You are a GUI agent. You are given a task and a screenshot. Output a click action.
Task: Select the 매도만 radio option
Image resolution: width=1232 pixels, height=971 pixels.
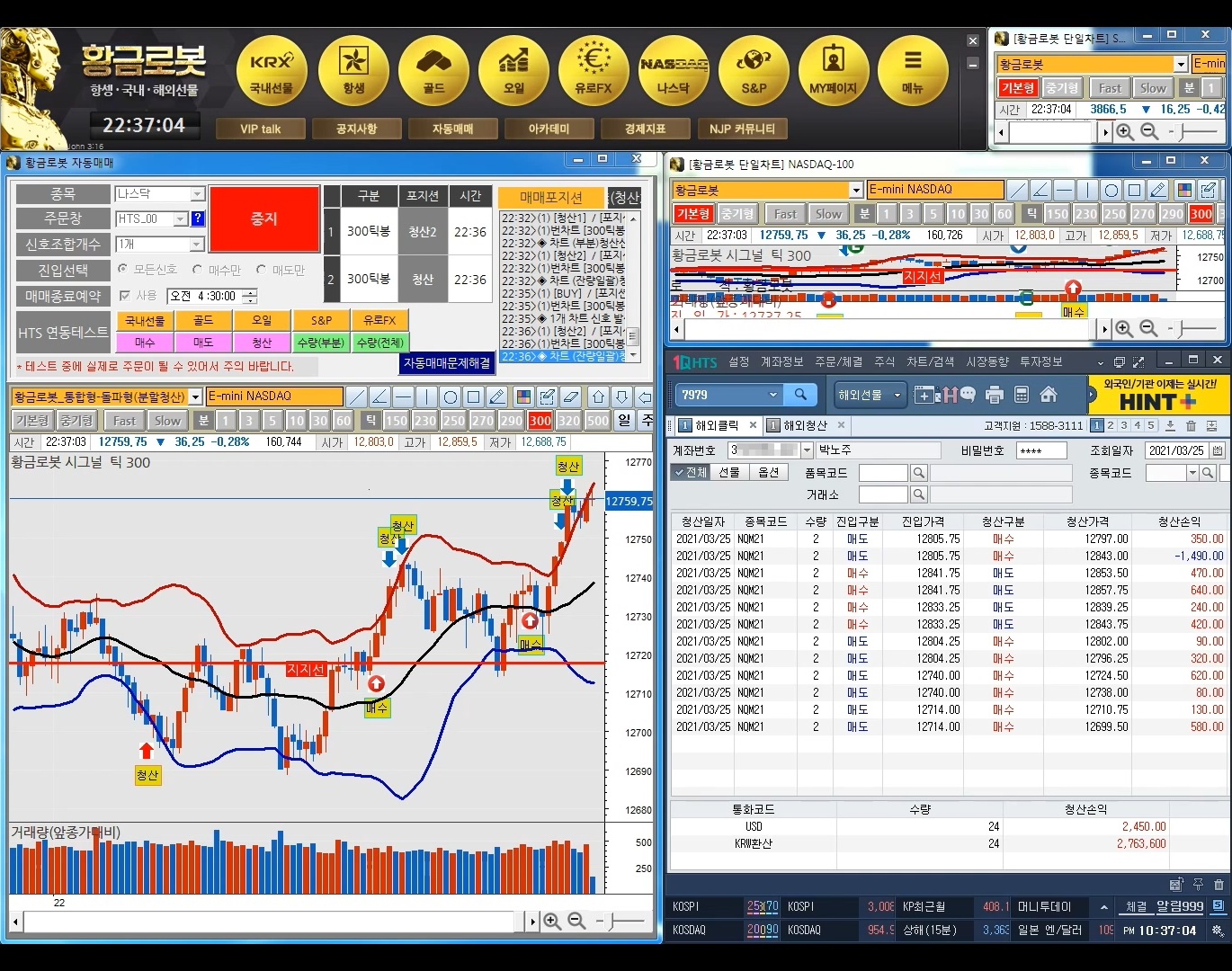(261, 269)
